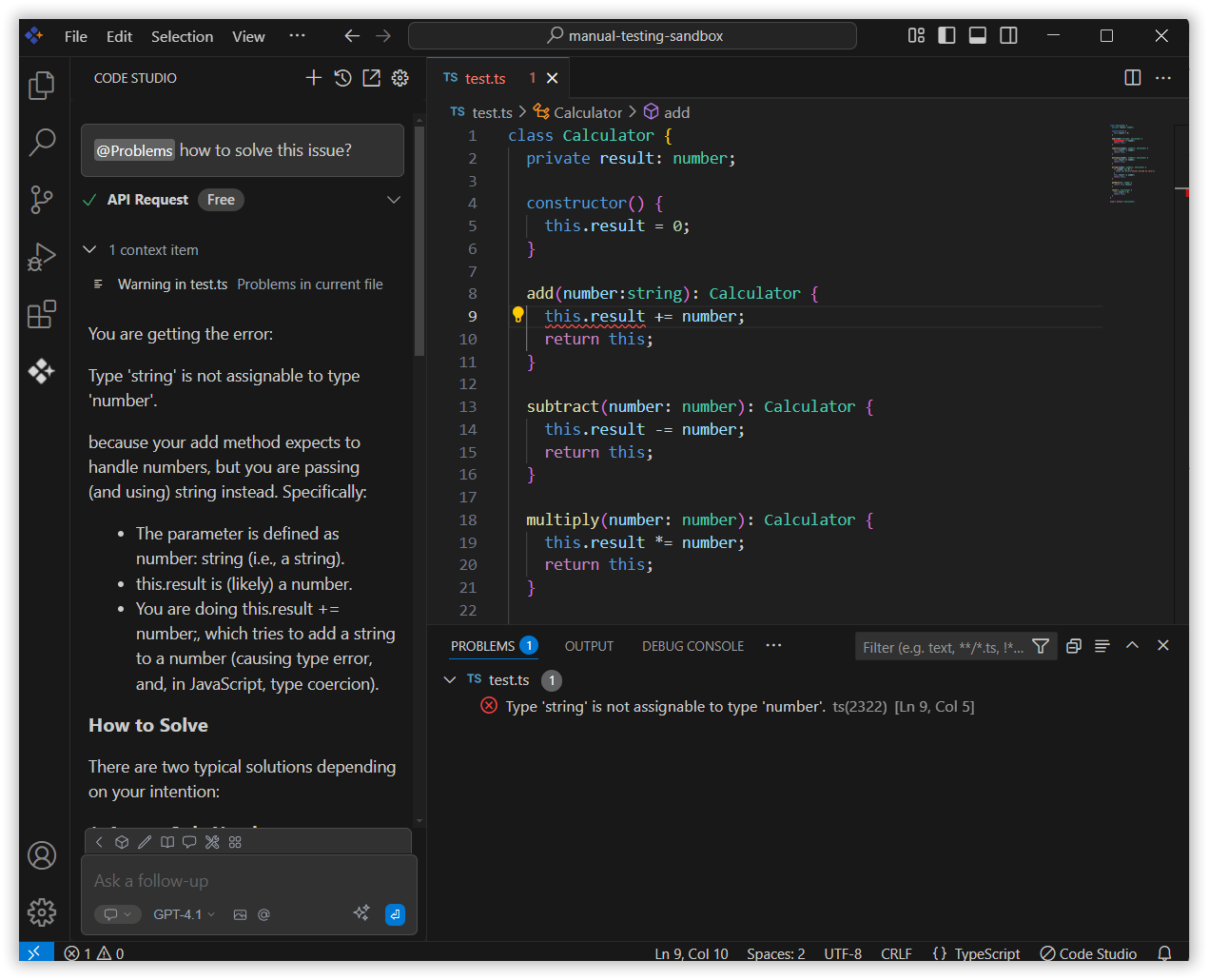Viewport: 1209px width, 980px height.
Task: Open the Extensions view in activity bar
Action: click(x=41, y=314)
